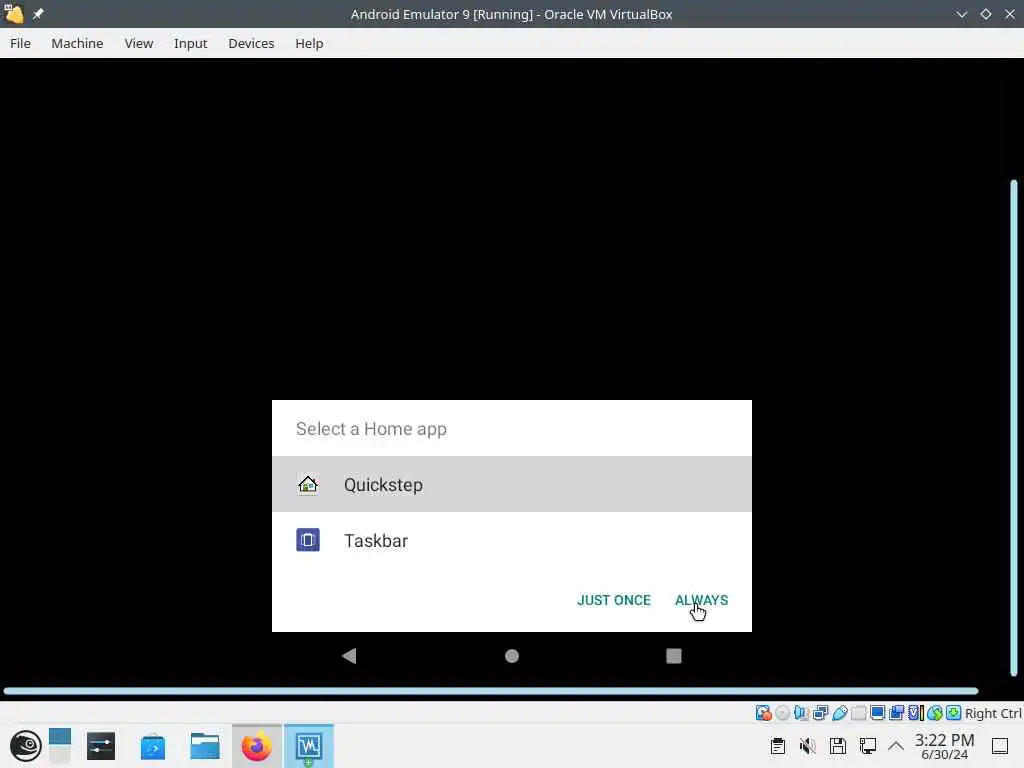
Task: Click the show desktop button
Action: [x=1000, y=746]
